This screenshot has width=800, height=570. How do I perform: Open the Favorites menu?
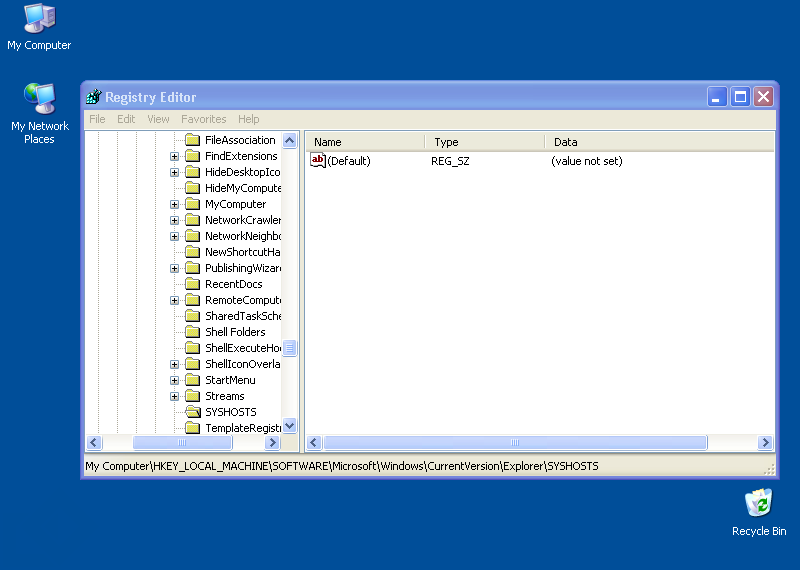(203, 119)
